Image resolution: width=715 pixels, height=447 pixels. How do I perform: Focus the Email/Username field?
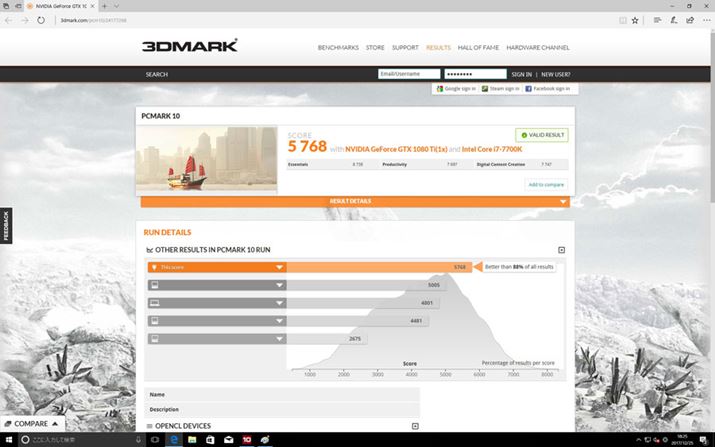tap(409, 74)
